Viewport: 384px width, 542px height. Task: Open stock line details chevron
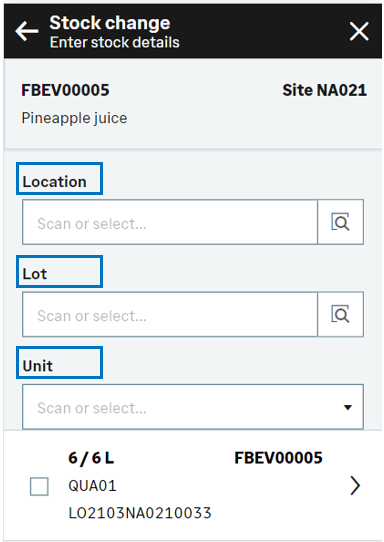(355, 486)
